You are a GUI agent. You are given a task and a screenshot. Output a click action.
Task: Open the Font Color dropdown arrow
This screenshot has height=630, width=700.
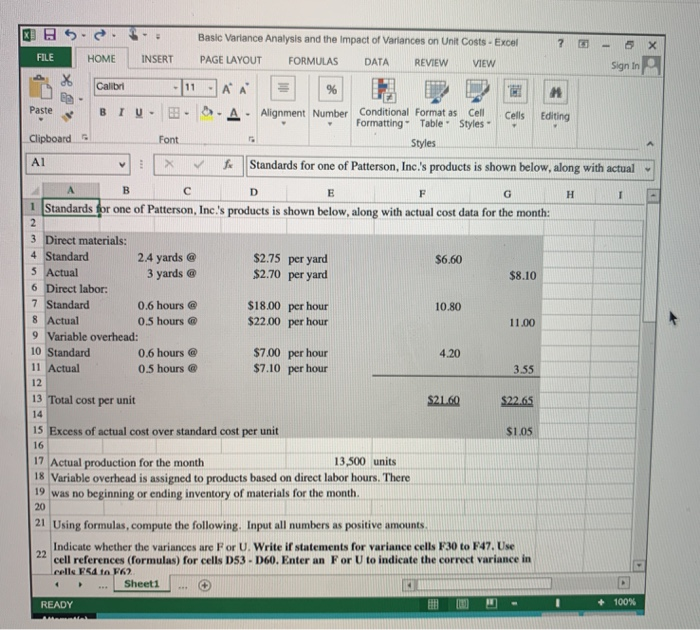(247, 115)
